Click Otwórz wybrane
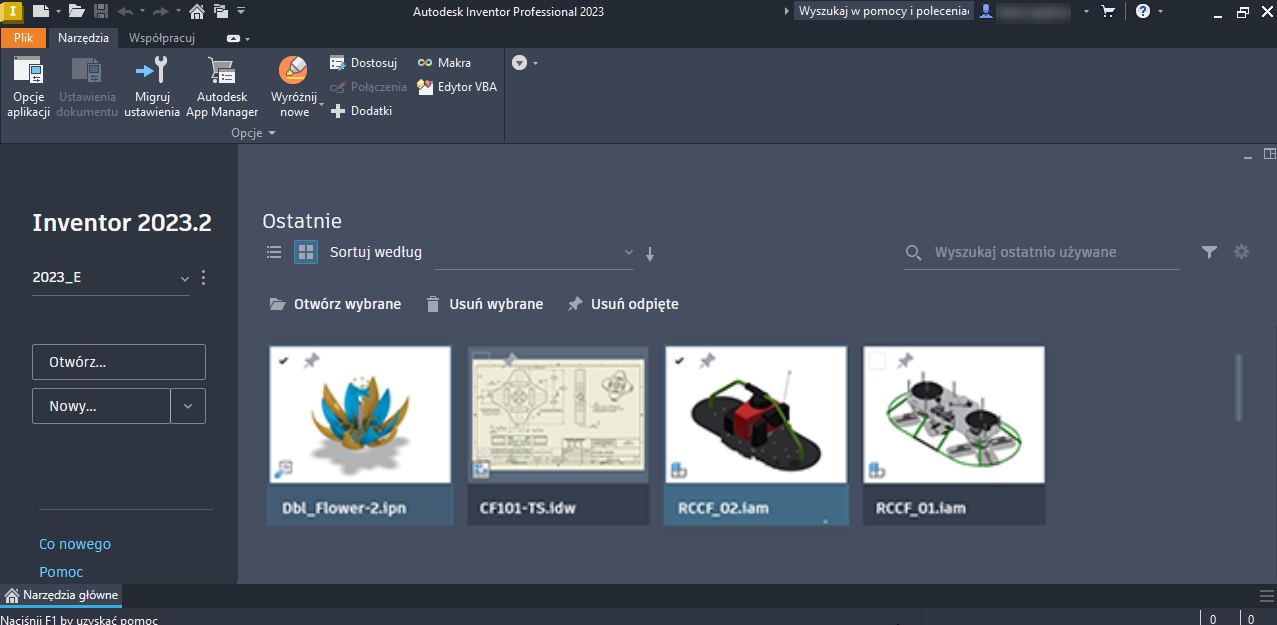Screen dimensions: 1277x625 [x=335, y=304]
